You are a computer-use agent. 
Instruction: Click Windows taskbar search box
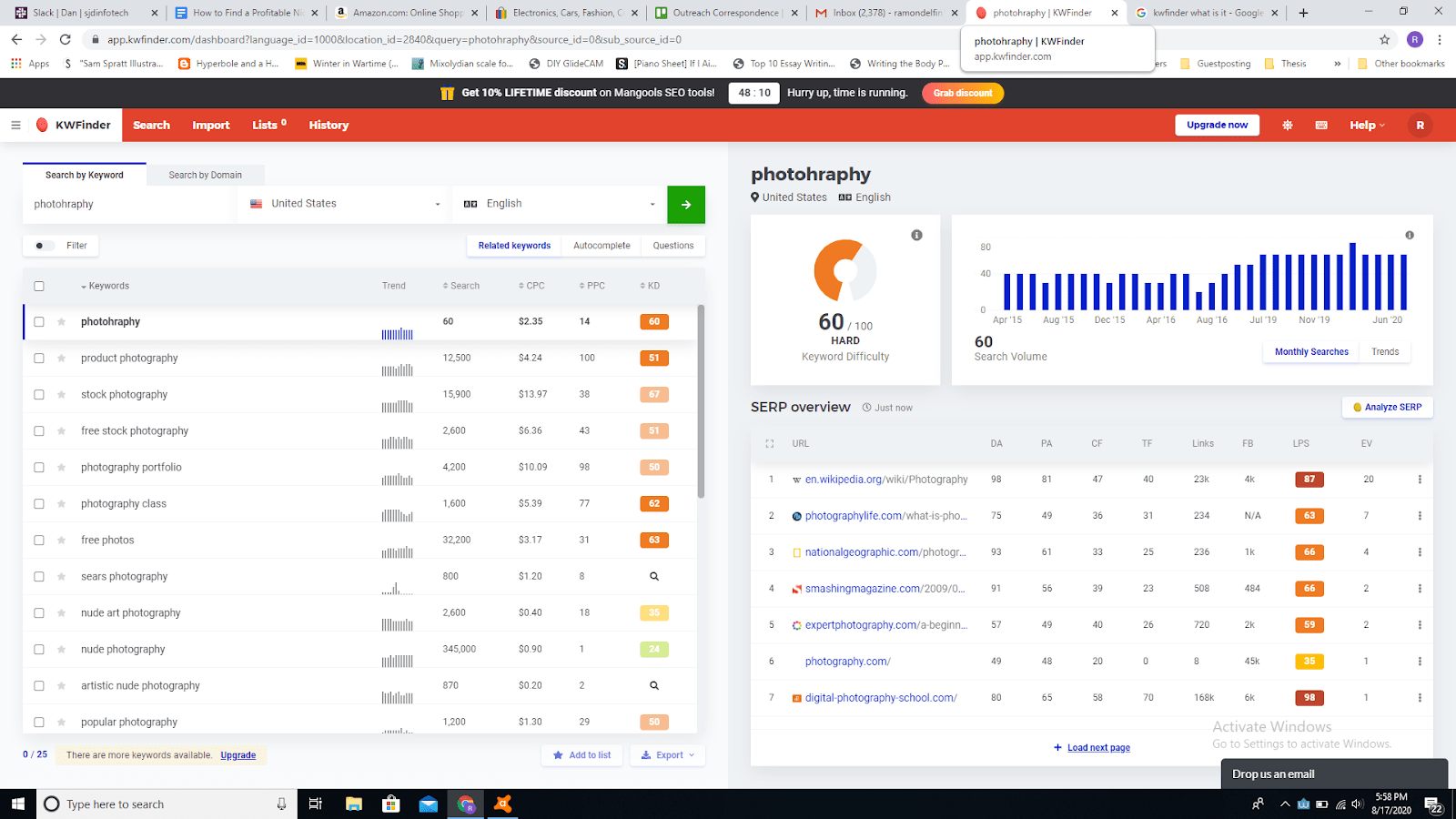pos(166,804)
